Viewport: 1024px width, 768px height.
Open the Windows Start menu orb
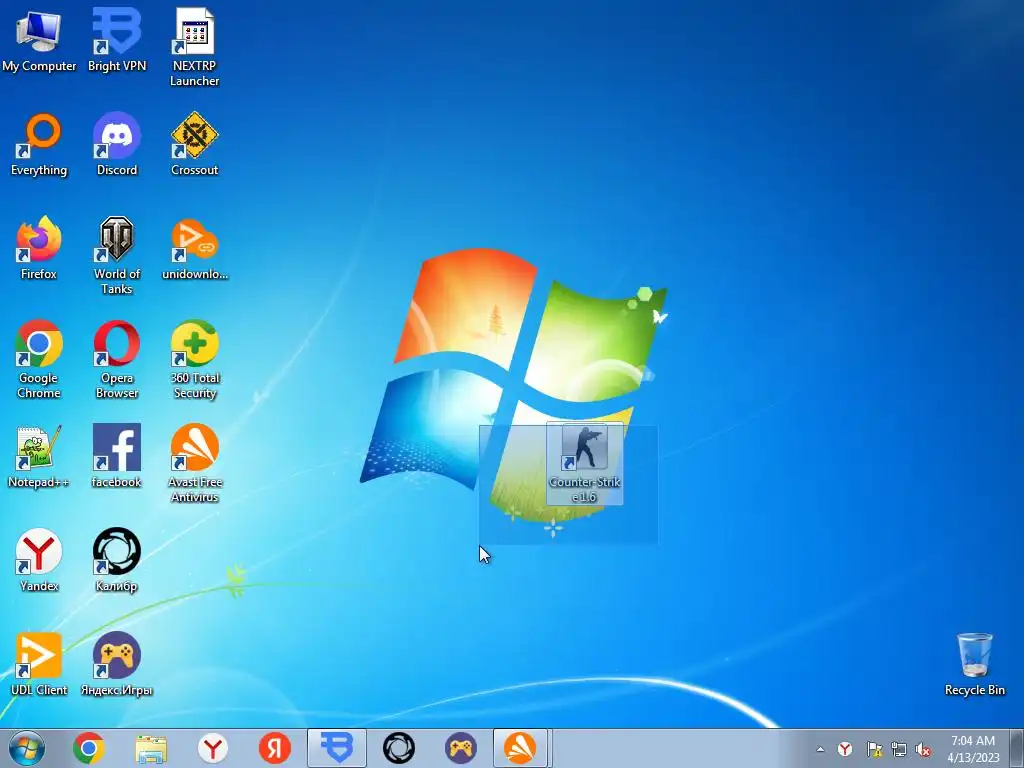click(x=27, y=748)
